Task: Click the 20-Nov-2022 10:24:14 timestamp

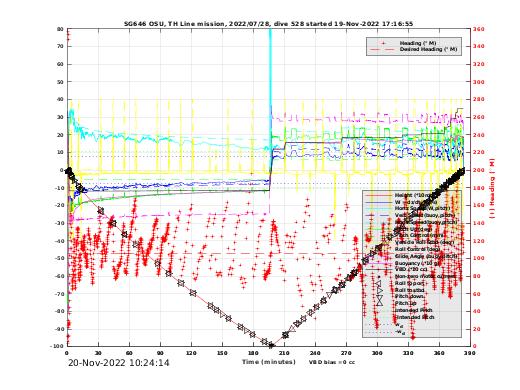Action: [119, 363]
